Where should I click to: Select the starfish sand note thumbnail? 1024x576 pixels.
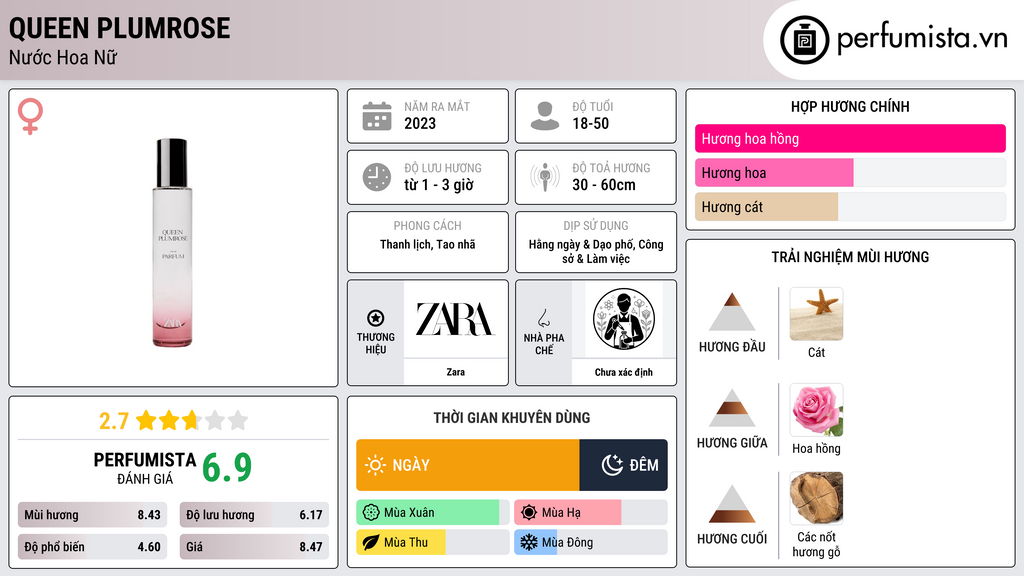point(816,313)
